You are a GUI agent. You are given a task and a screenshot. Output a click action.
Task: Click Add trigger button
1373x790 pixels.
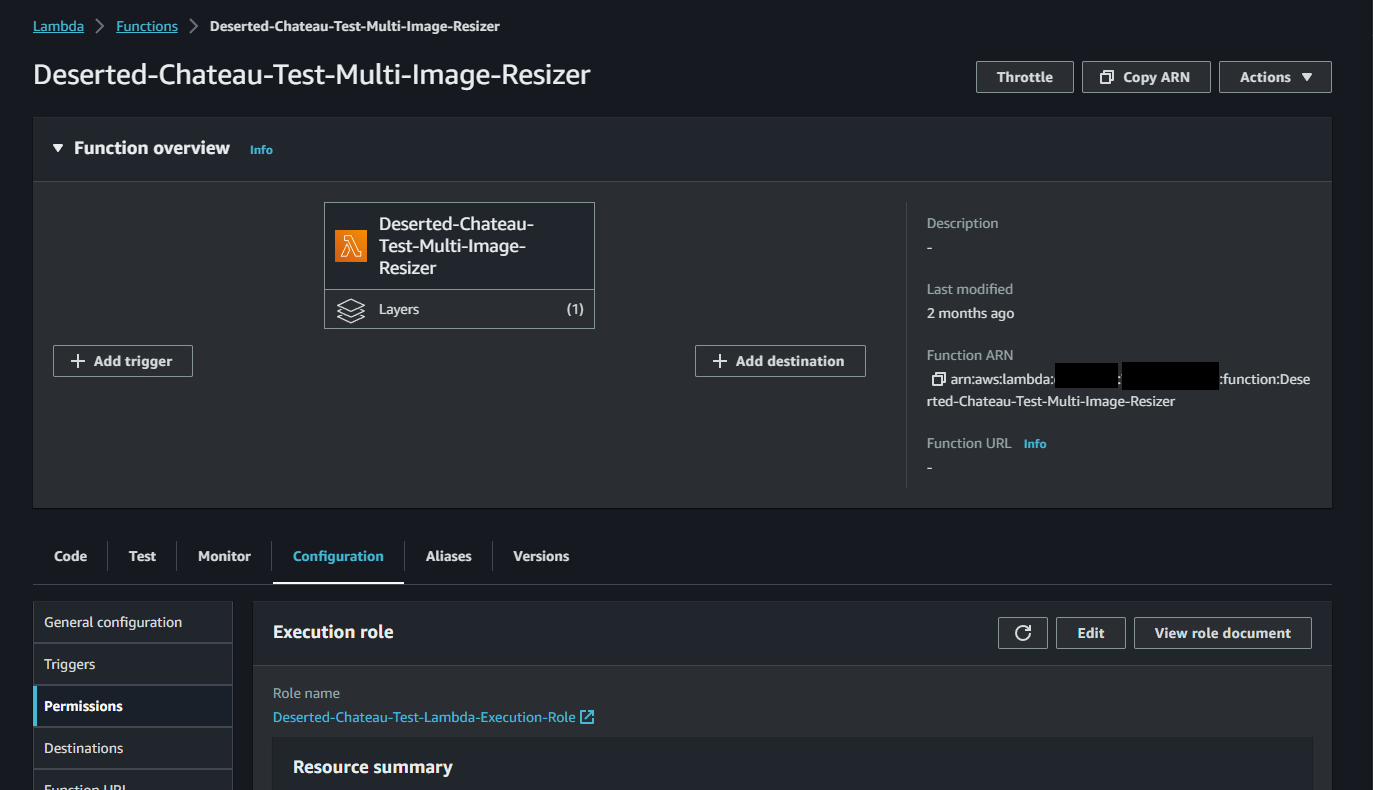click(x=122, y=361)
